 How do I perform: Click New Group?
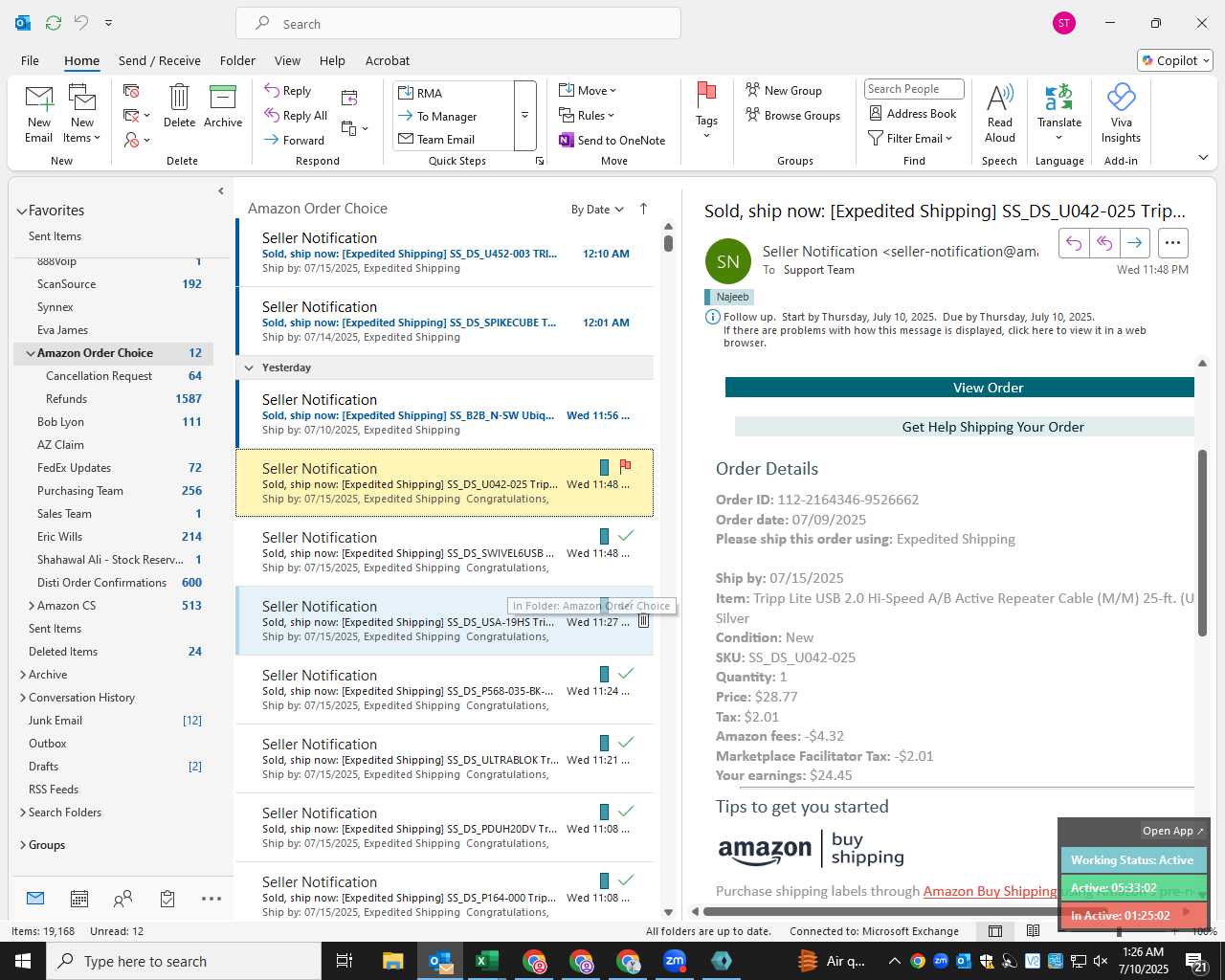(784, 90)
